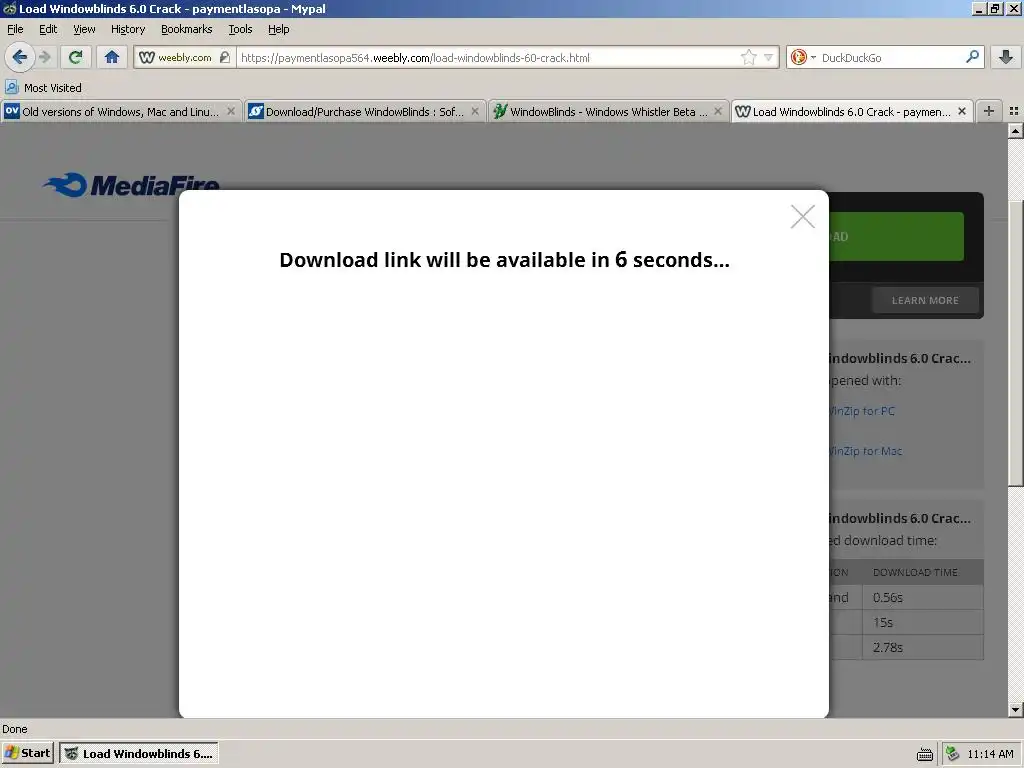This screenshot has height=768, width=1024.
Task: Open the WinZip for Mac link
Action: (865, 451)
